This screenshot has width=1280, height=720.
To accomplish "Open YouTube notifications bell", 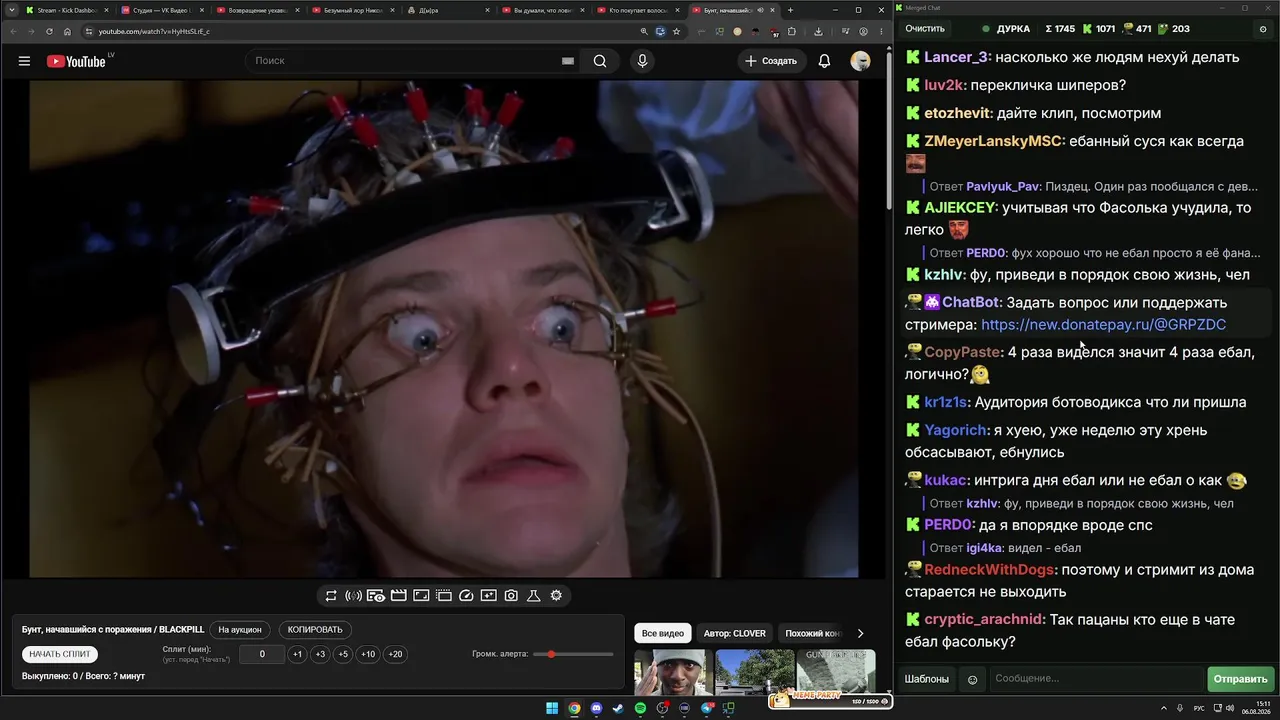I will tap(824, 61).
